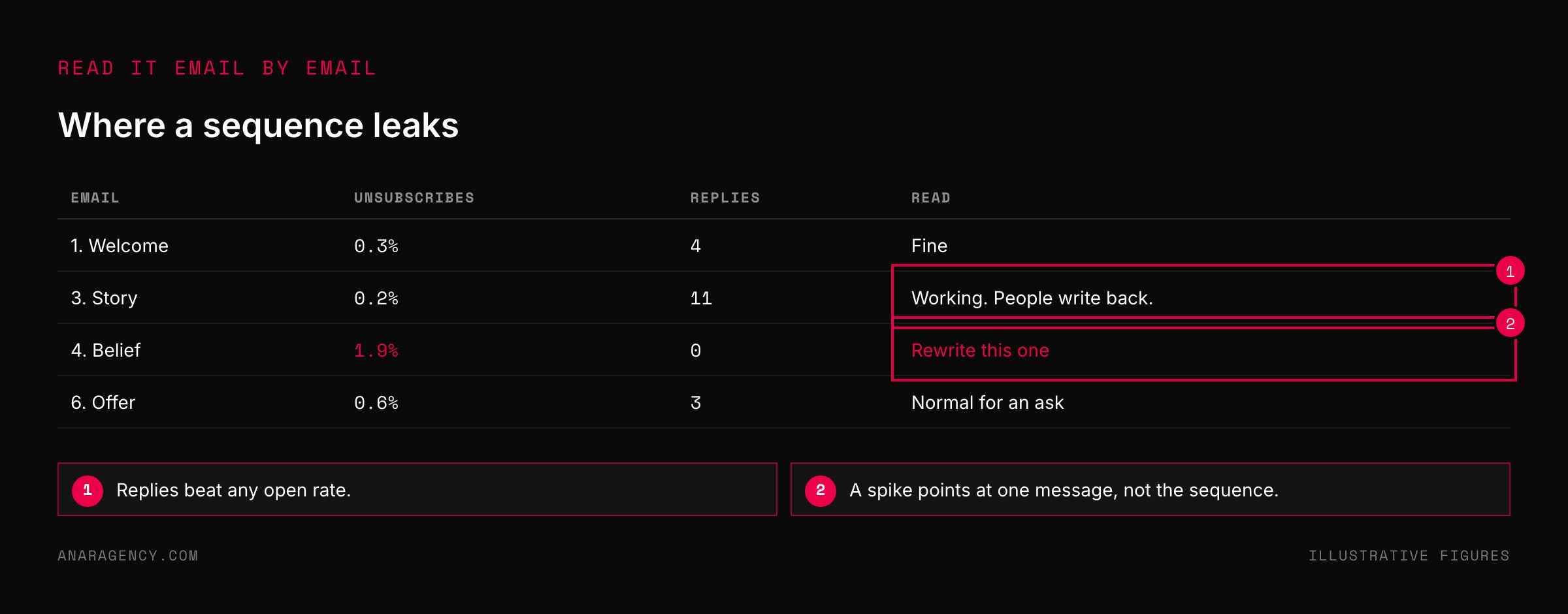This screenshot has height=614, width=1568.
Task: Select the '6. Offer' row label
Action: [103, 402]
